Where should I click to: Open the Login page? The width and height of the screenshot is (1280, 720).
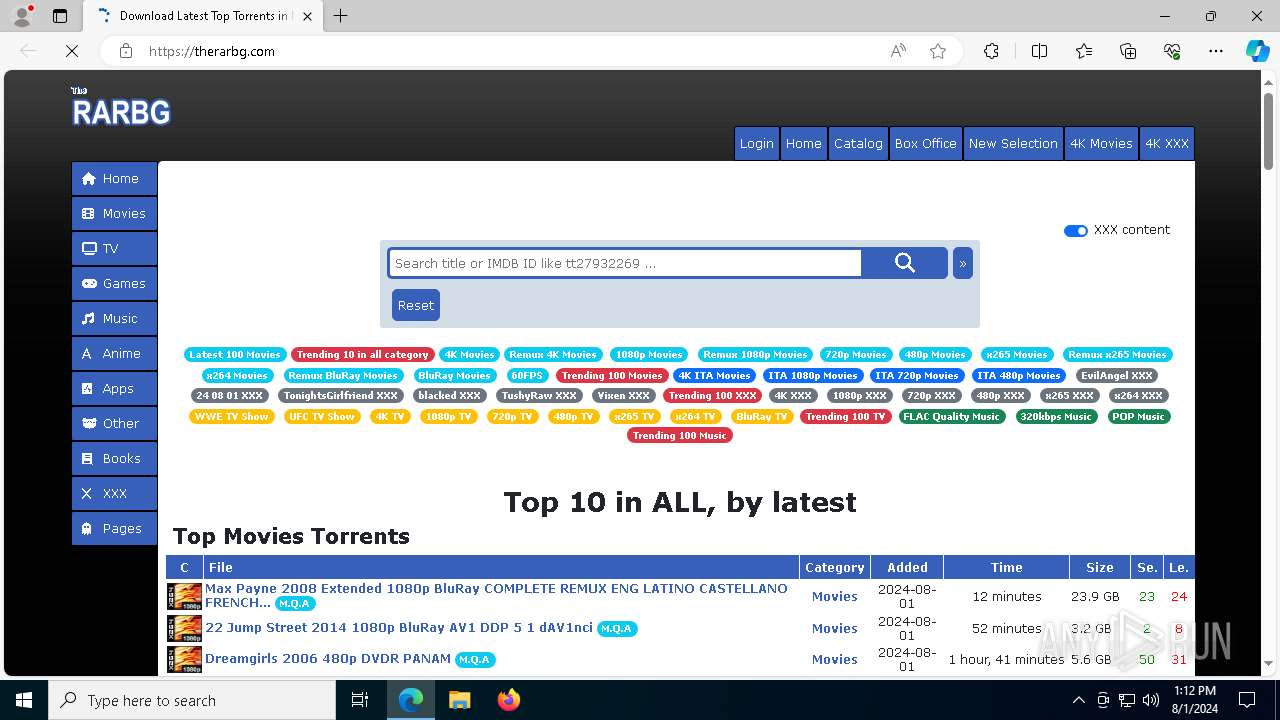756,143
